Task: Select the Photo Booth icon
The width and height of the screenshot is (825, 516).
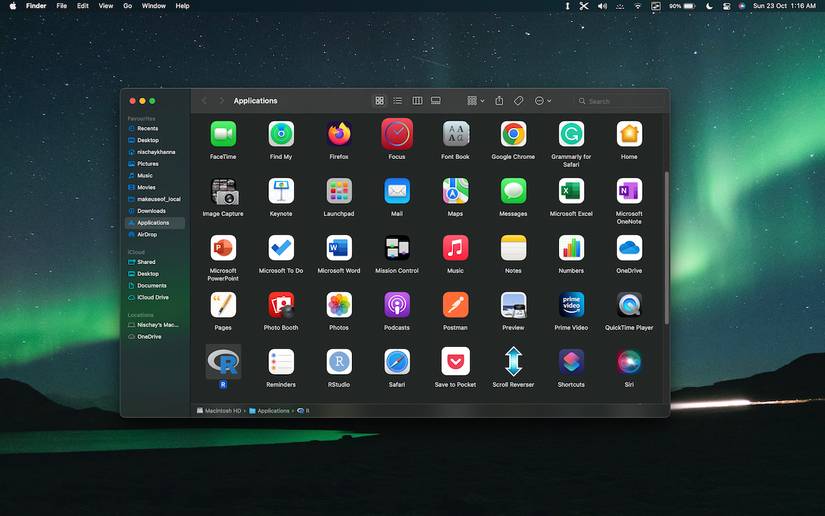Action: [x=281, y=305]
